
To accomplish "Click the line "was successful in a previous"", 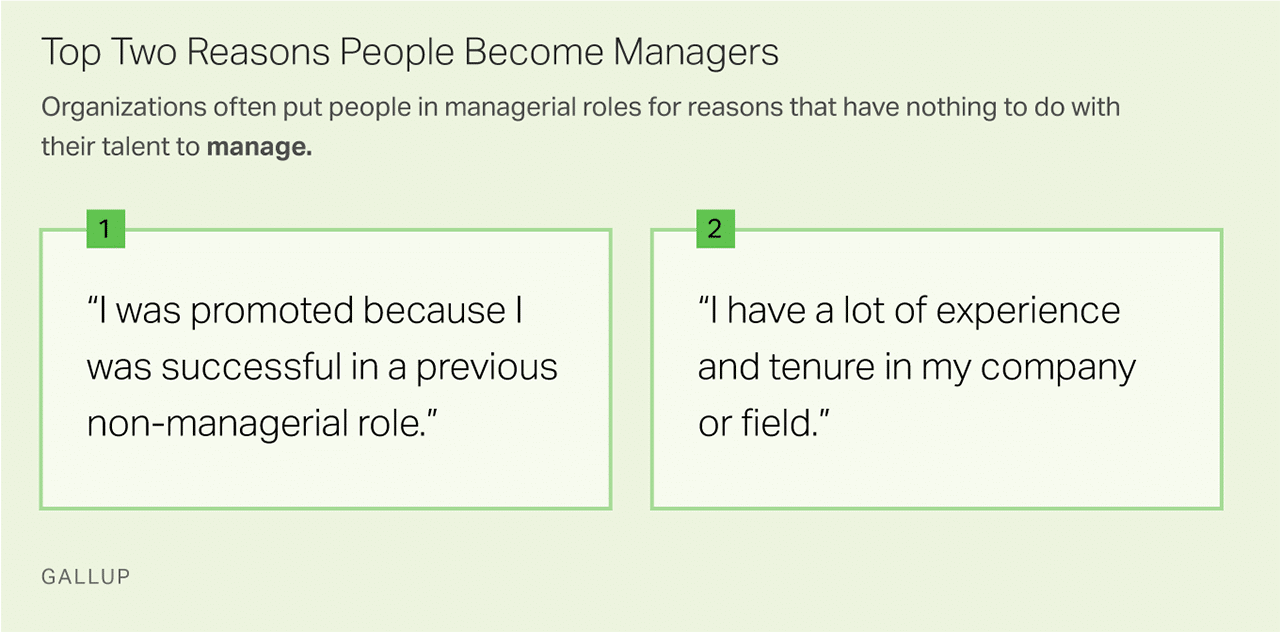I will 322,367.
